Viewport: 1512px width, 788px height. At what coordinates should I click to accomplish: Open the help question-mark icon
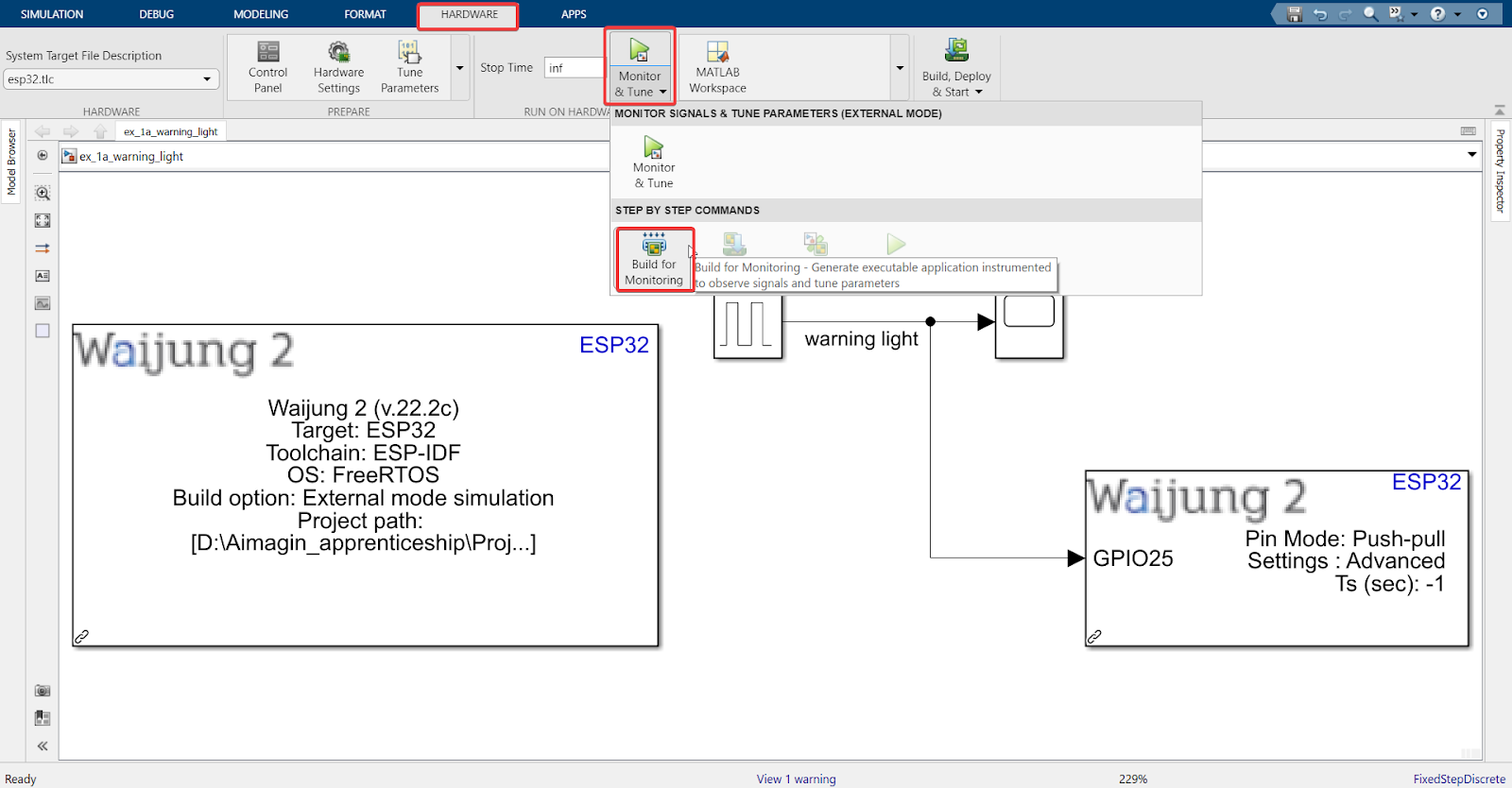(1437, 14)
